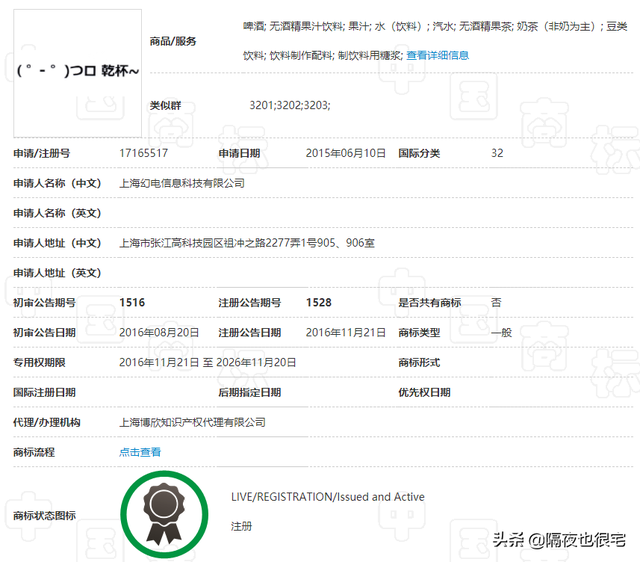Select preliminary announcement date 2016年08月20日
The height and width of the screenshot is (562, 640).
[x=159, y=333]
